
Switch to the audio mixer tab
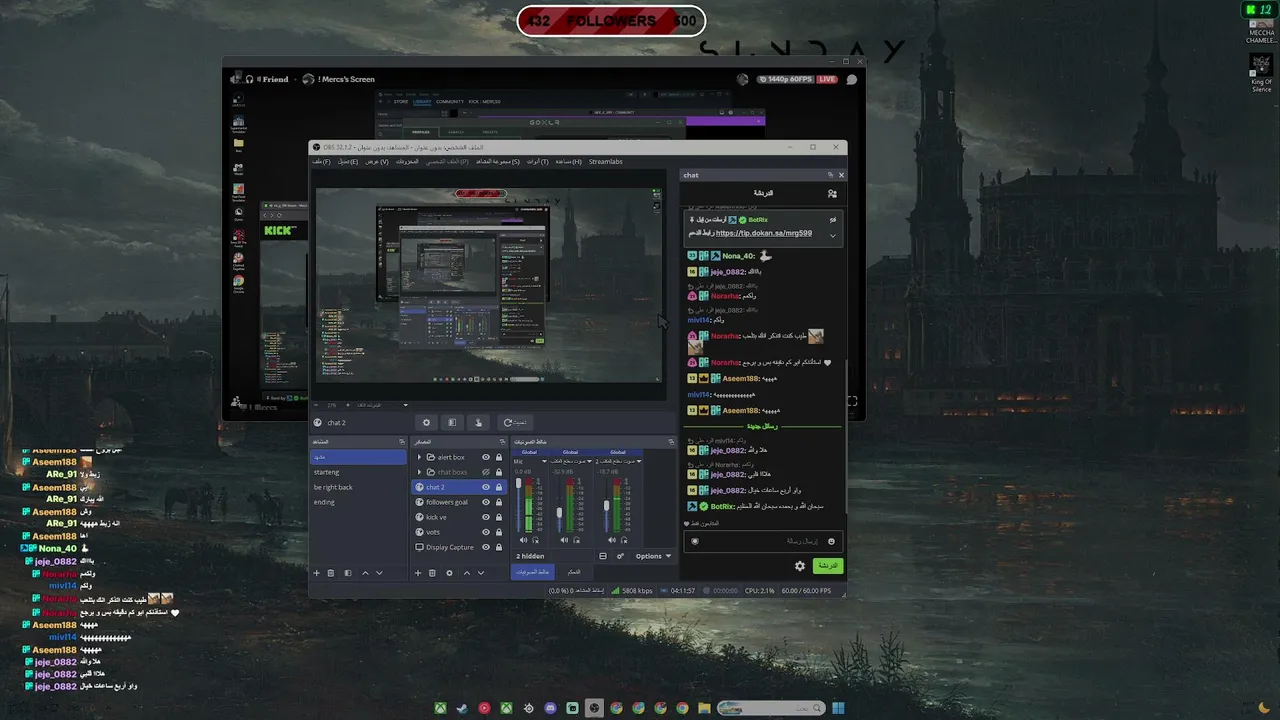[532, 572]
